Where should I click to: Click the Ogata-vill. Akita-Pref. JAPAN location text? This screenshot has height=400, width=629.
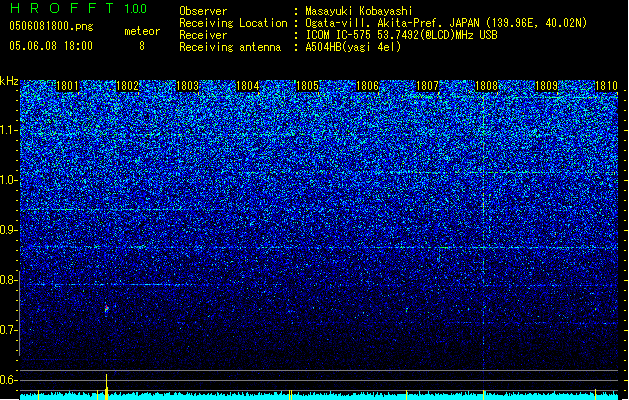pyautogui.click(x=446, y=23)
